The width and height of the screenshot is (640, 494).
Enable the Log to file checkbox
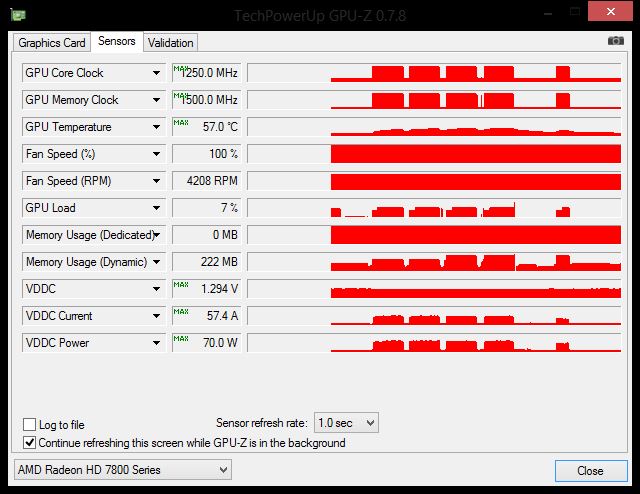[x=29, y=425]
